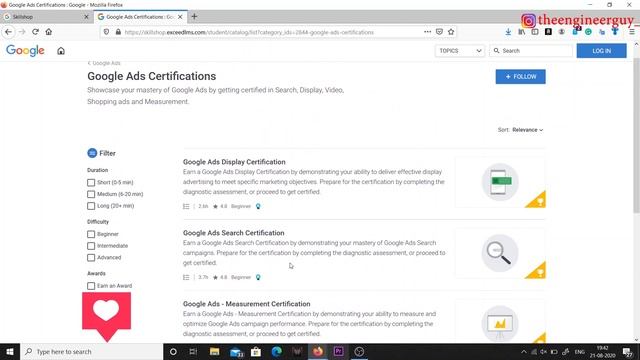Click the LOG IN button
This screenshot has width=640, height=360.
pyautogui.click(x=602, y=51)
